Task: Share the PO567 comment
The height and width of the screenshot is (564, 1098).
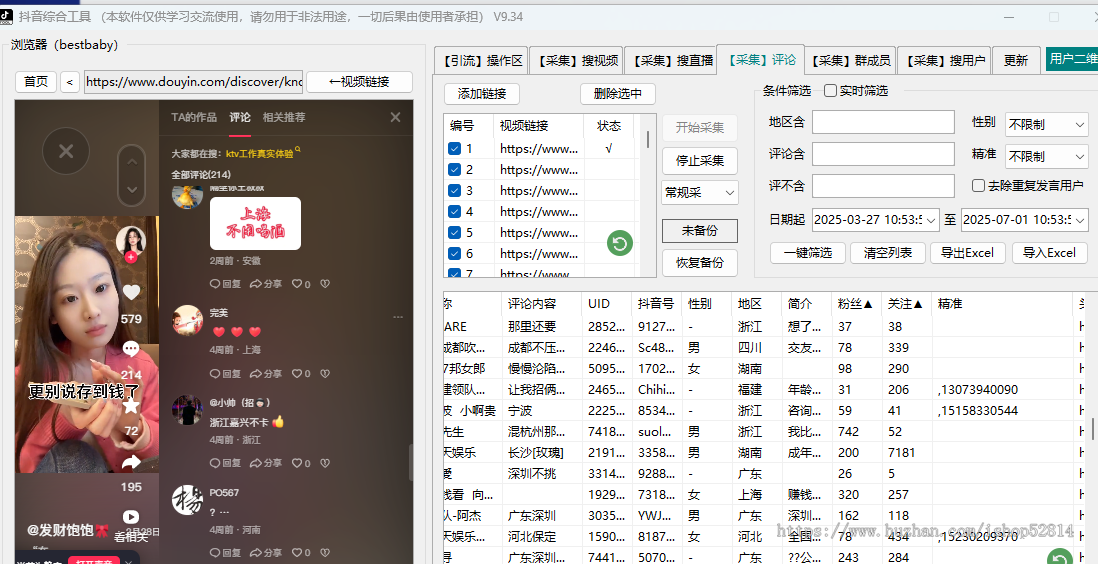Action: coord(266,552)
